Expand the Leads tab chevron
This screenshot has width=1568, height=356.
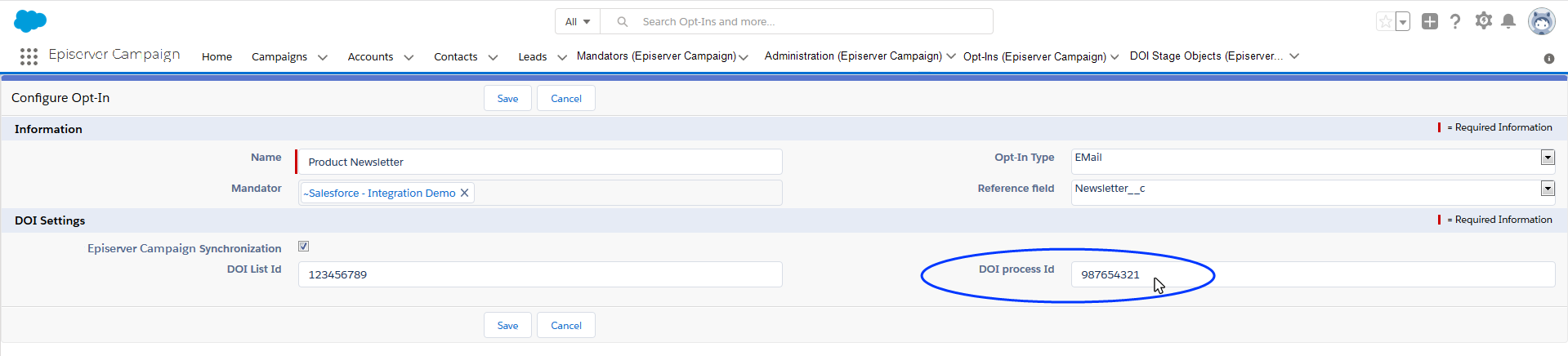coord(562,57)
